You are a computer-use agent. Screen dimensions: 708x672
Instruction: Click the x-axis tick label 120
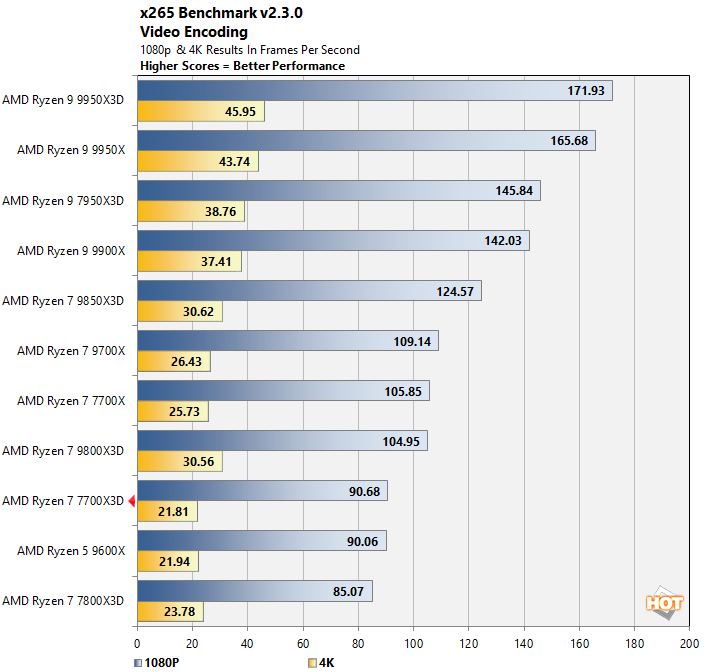(469, 644)
